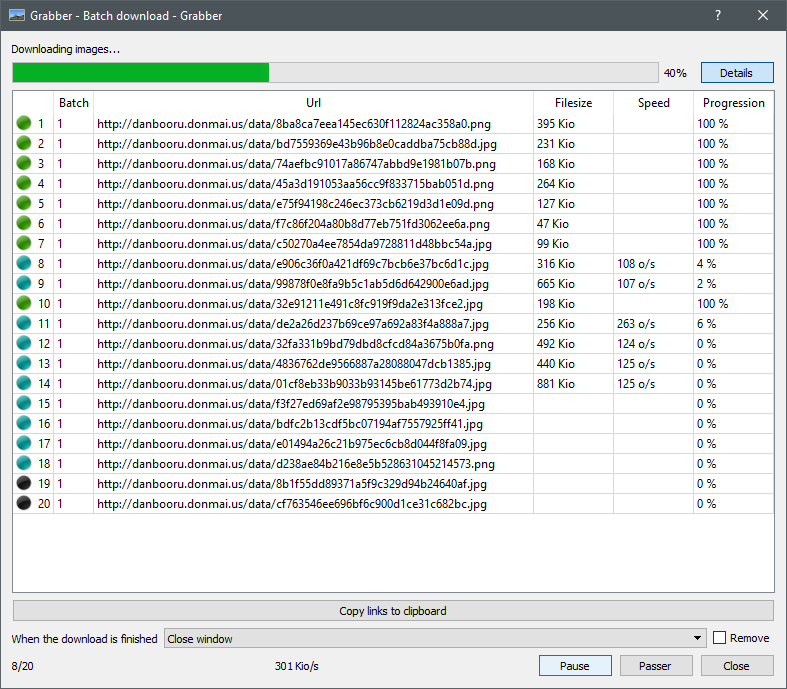Screen dimensions: 787x689
Task: Select the URL ending 45a3d191053aa56cc9f833715bab051d.png
Action: pyautogui.click(x=295, y=184)
